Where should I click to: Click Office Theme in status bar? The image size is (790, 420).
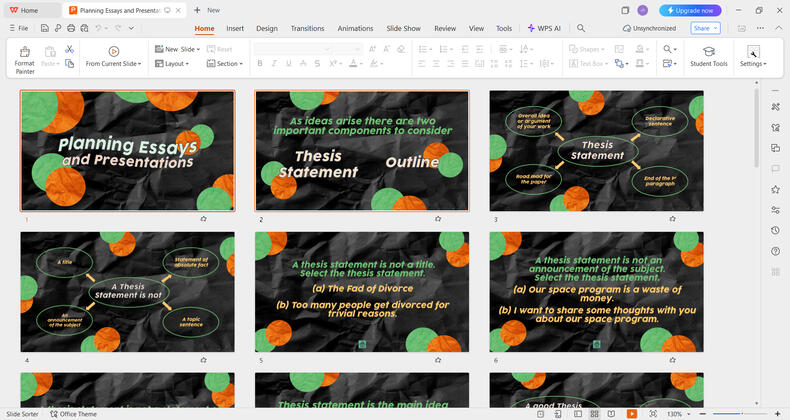click(74, 414)
